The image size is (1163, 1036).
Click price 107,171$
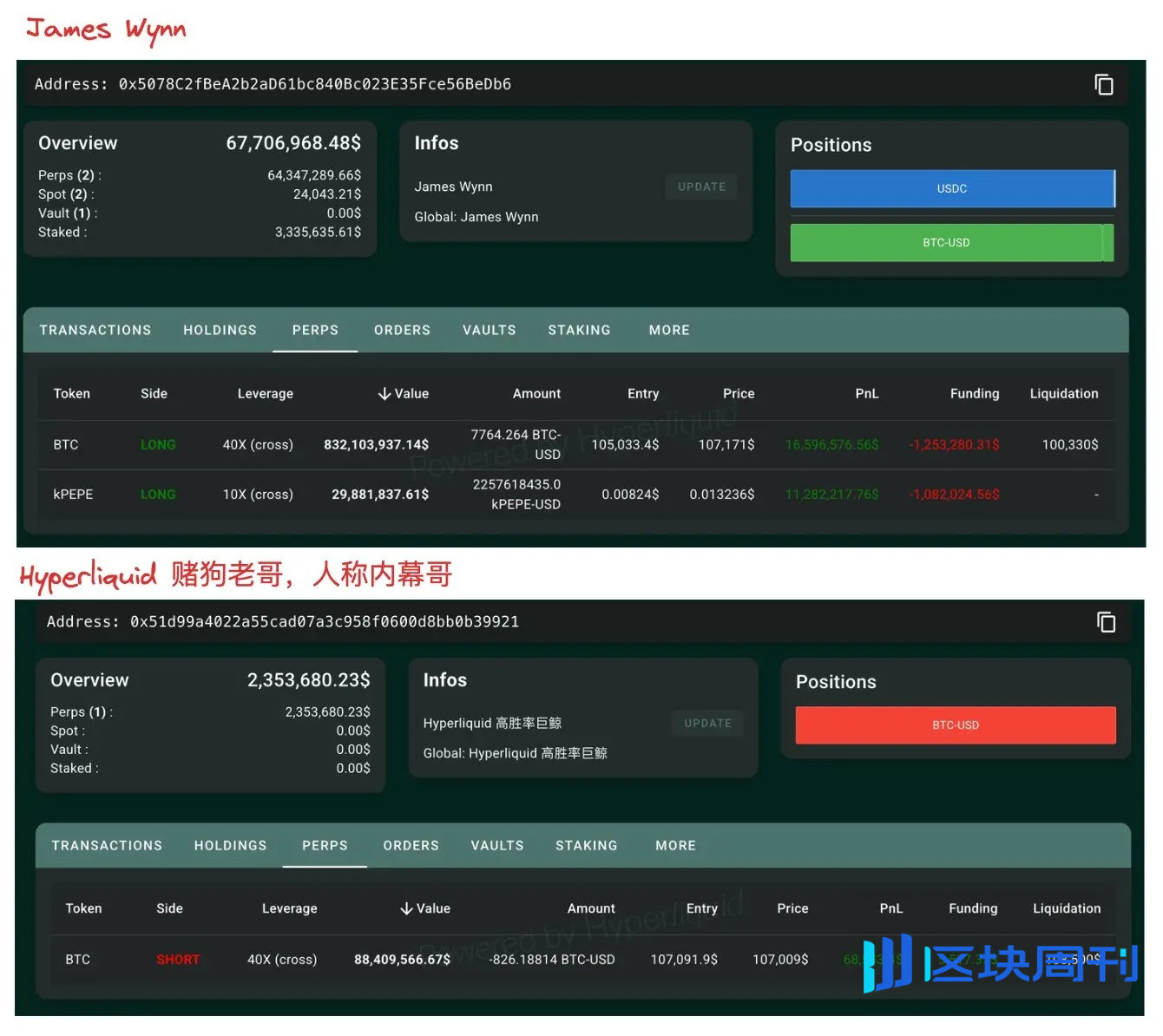click(x=726, y=445)
